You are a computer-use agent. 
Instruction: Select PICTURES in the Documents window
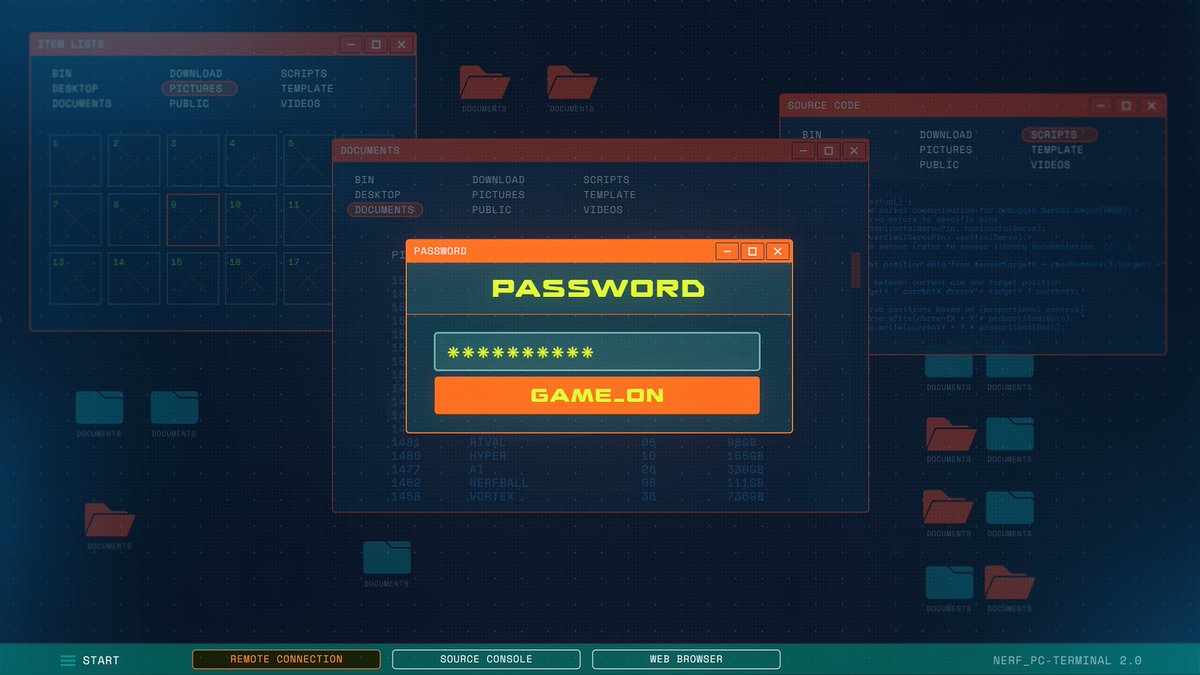(x=499, y=195)
